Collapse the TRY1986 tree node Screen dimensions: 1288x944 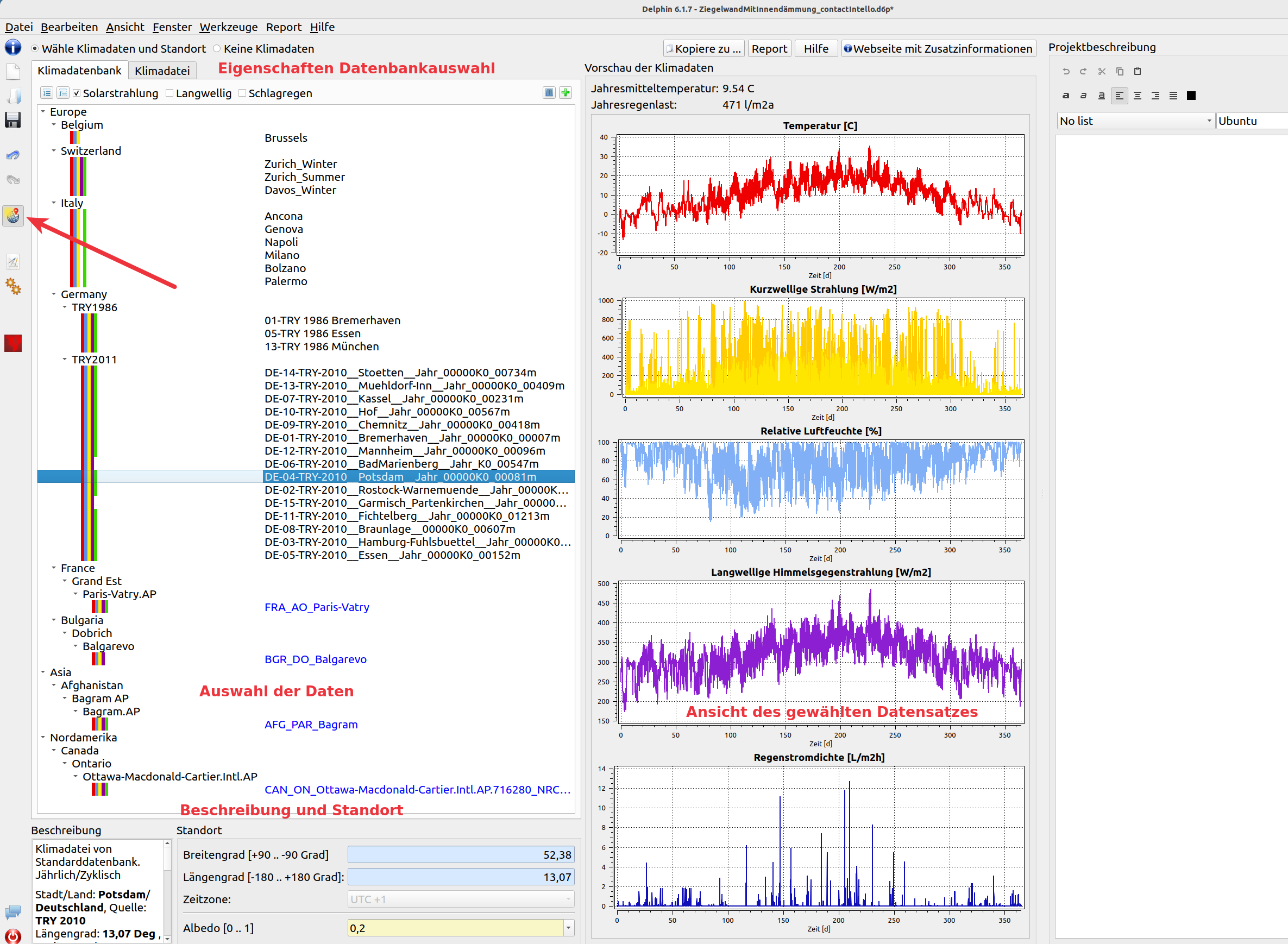(x=65, y=307)
